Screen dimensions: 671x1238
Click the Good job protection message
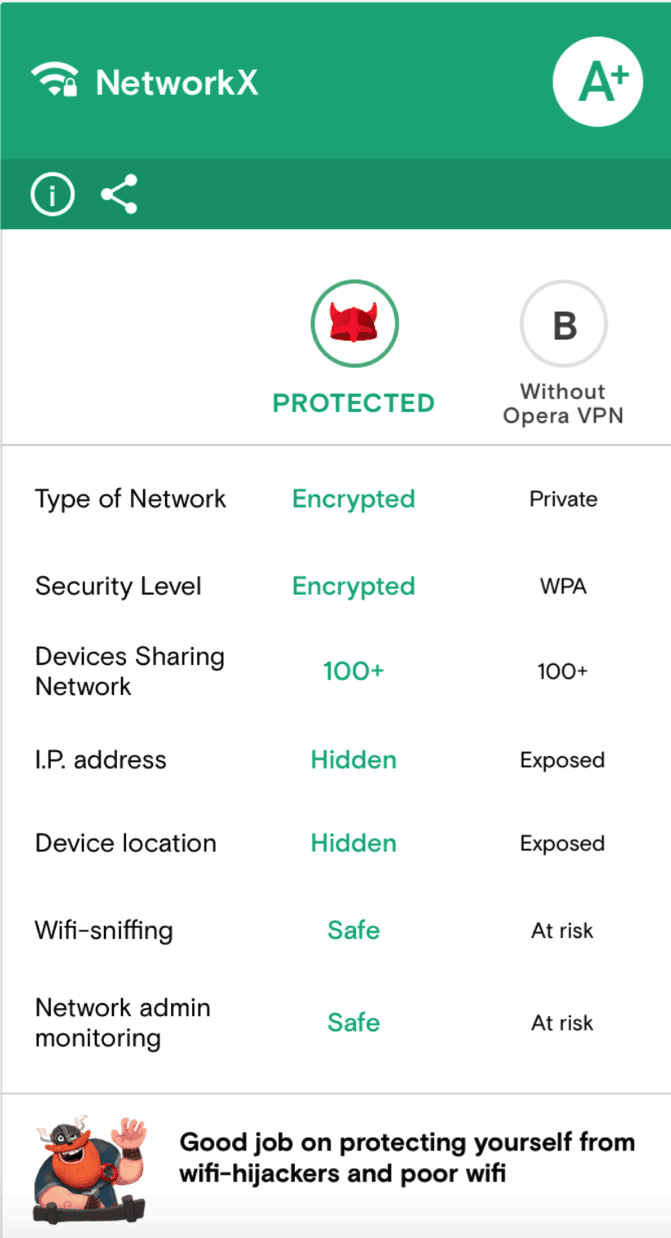(407, 1157)
